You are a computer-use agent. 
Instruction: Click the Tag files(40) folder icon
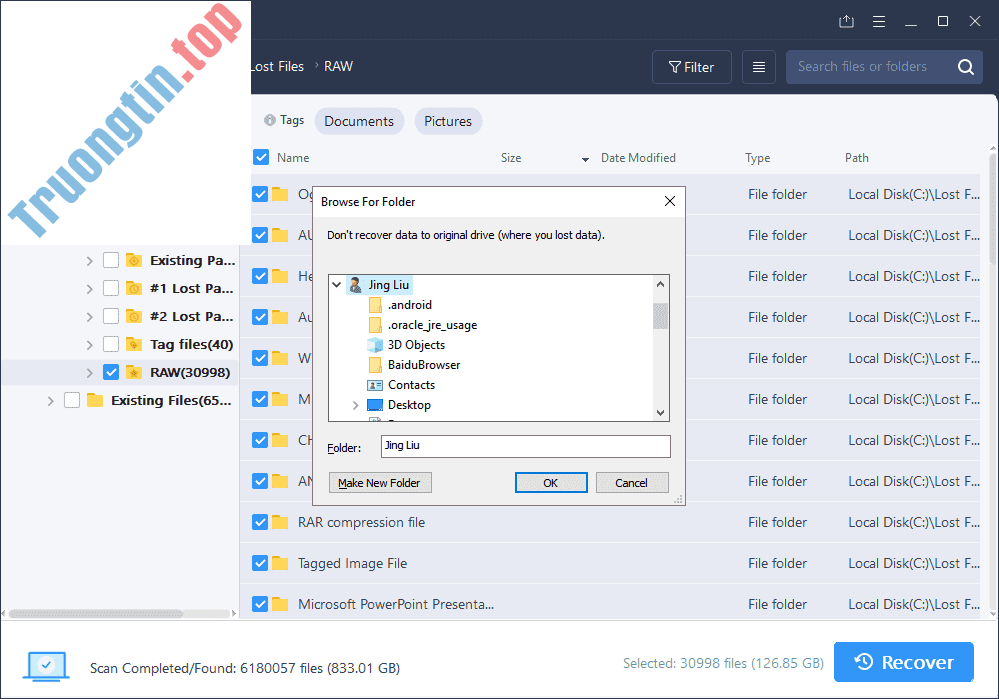(x=134, y=345)
